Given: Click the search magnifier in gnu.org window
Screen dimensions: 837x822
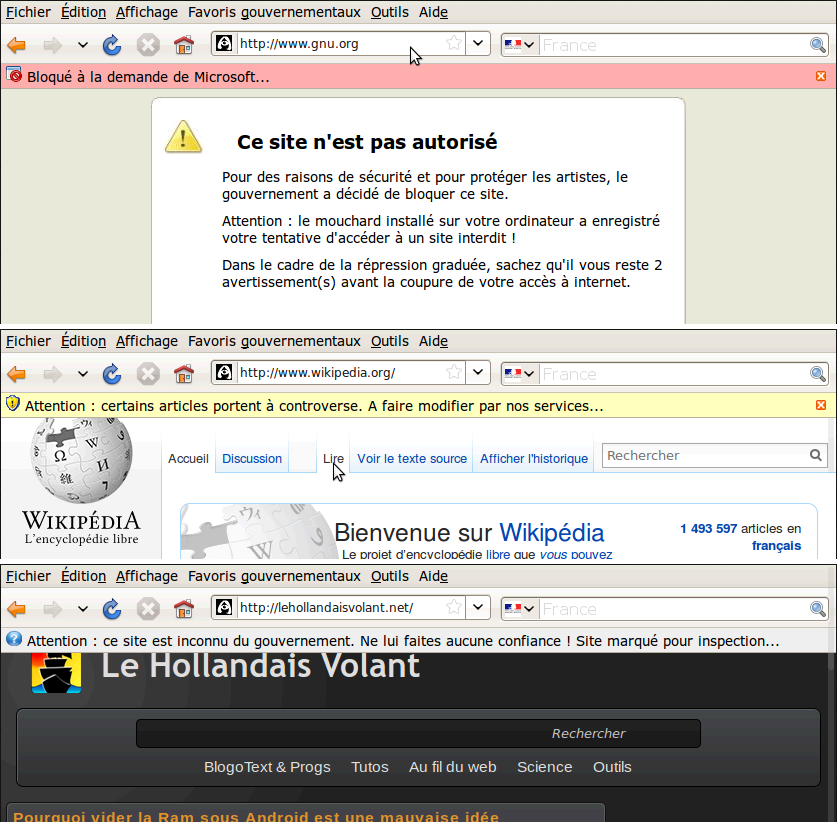Looking at the screenshot, I should [817, 45].
